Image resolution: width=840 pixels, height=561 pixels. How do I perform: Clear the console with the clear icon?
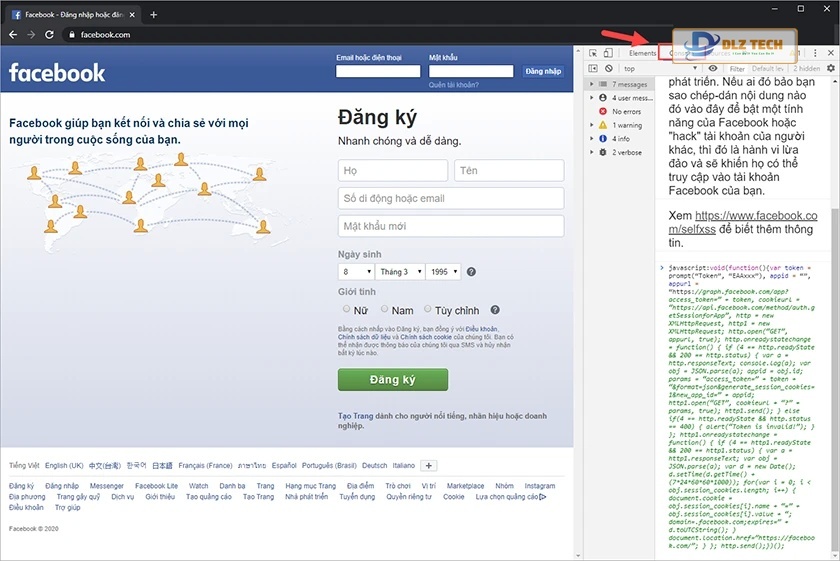coord(609,68)
